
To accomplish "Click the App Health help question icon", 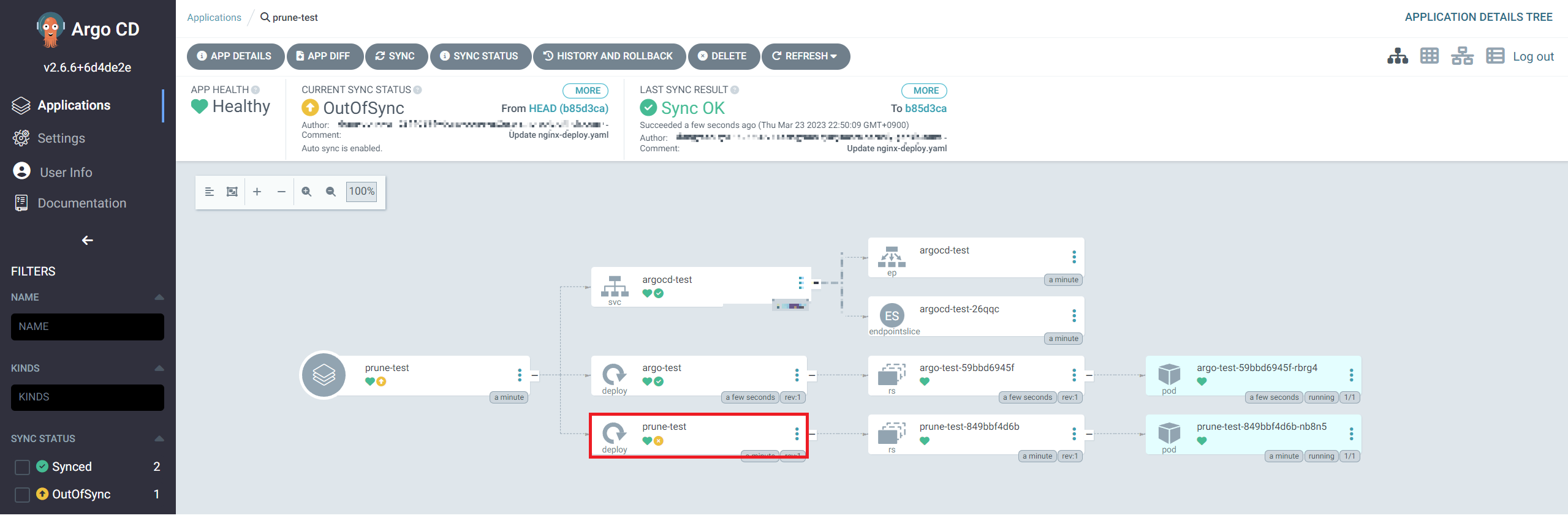I will click(x=256, y=90).
